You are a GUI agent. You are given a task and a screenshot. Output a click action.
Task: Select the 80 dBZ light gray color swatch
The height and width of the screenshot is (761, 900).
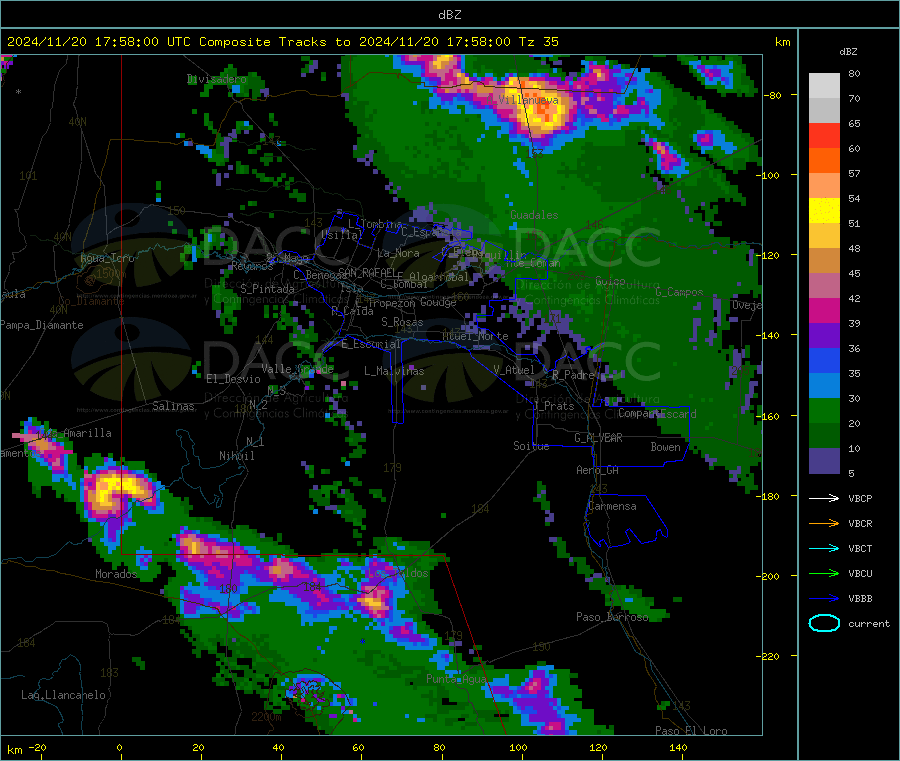point(824,86)
